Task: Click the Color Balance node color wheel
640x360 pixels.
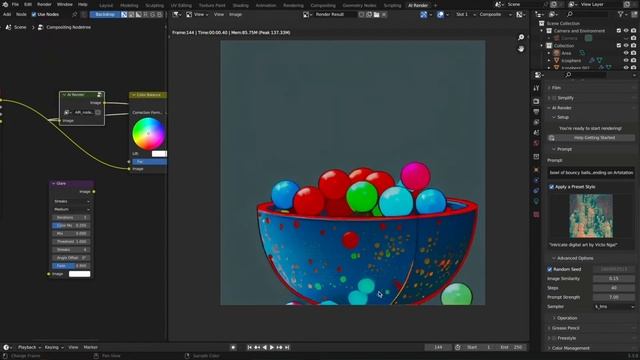Action: [x=149, y=133]
